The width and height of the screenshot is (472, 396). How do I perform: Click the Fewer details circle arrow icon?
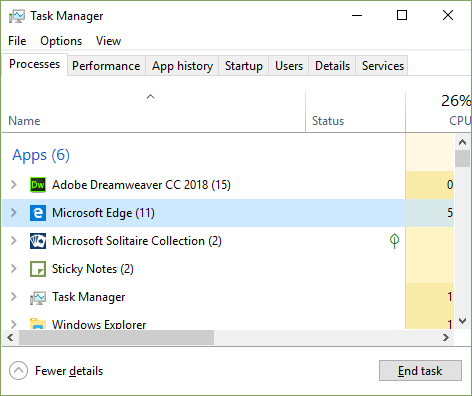(18, 371)
